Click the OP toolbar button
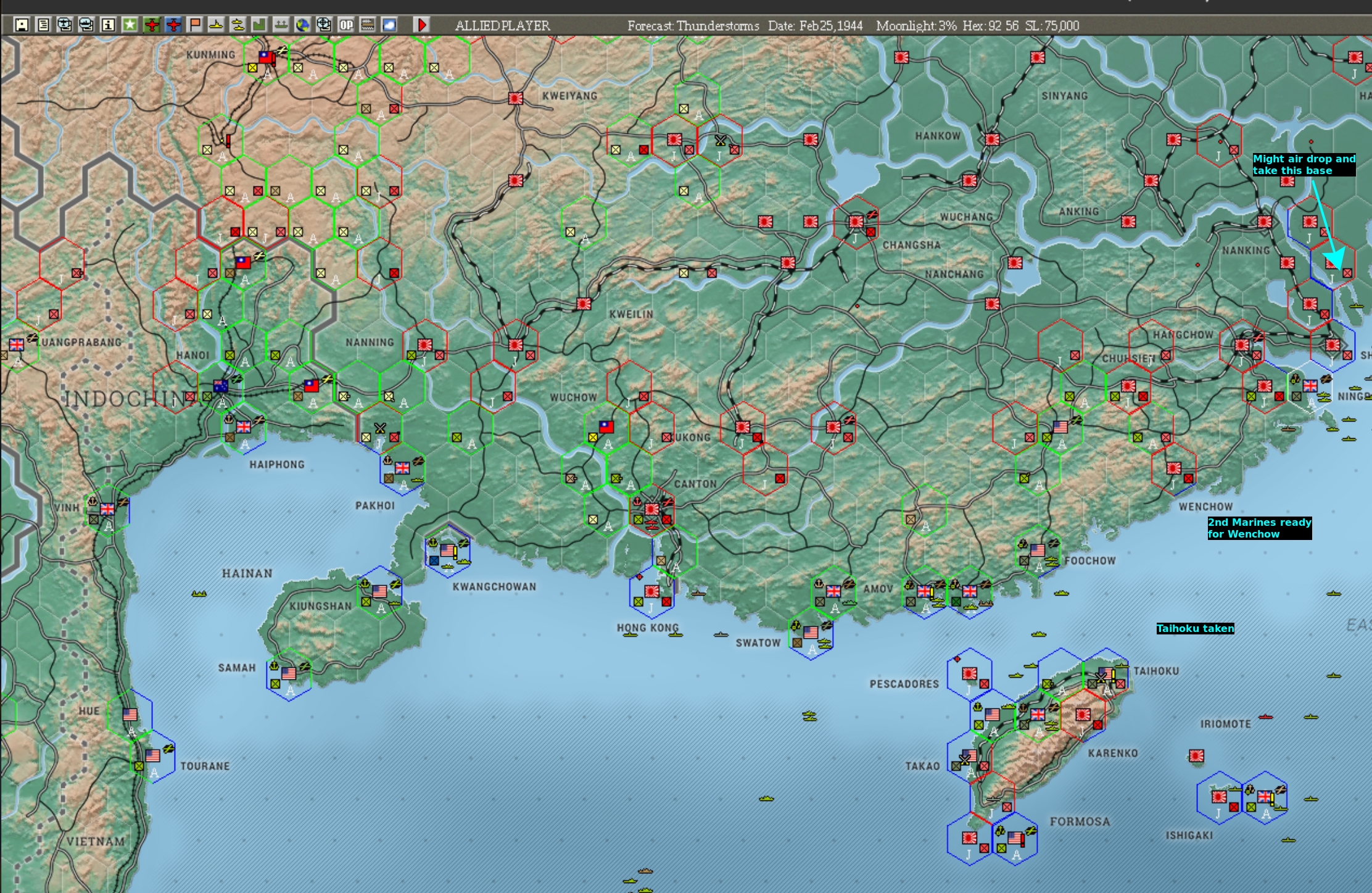The height and width of the screenshot is (893, 1372). (x=346, y=25)
